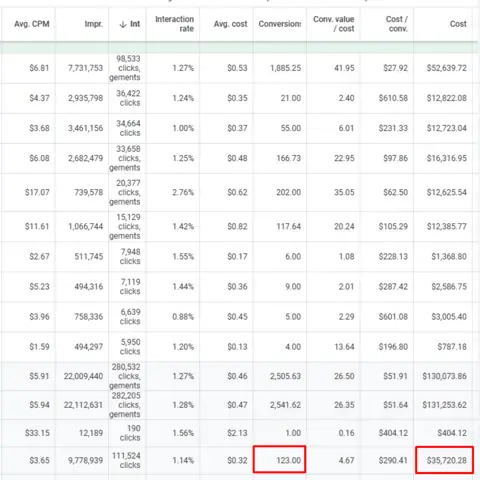Sort by the Cost / conv. column header
This screenshot has width=480, height=480.
click(397, 24)
